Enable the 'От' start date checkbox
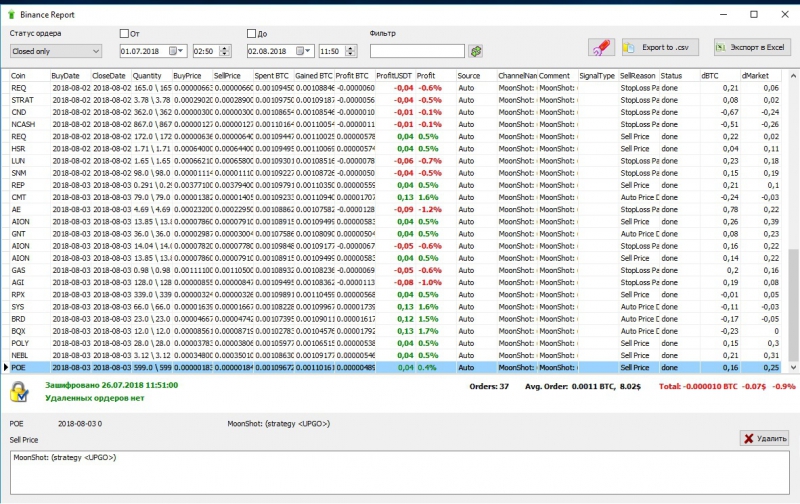Image resolution: width=800 pixels, height=504 pixels. 124,34
